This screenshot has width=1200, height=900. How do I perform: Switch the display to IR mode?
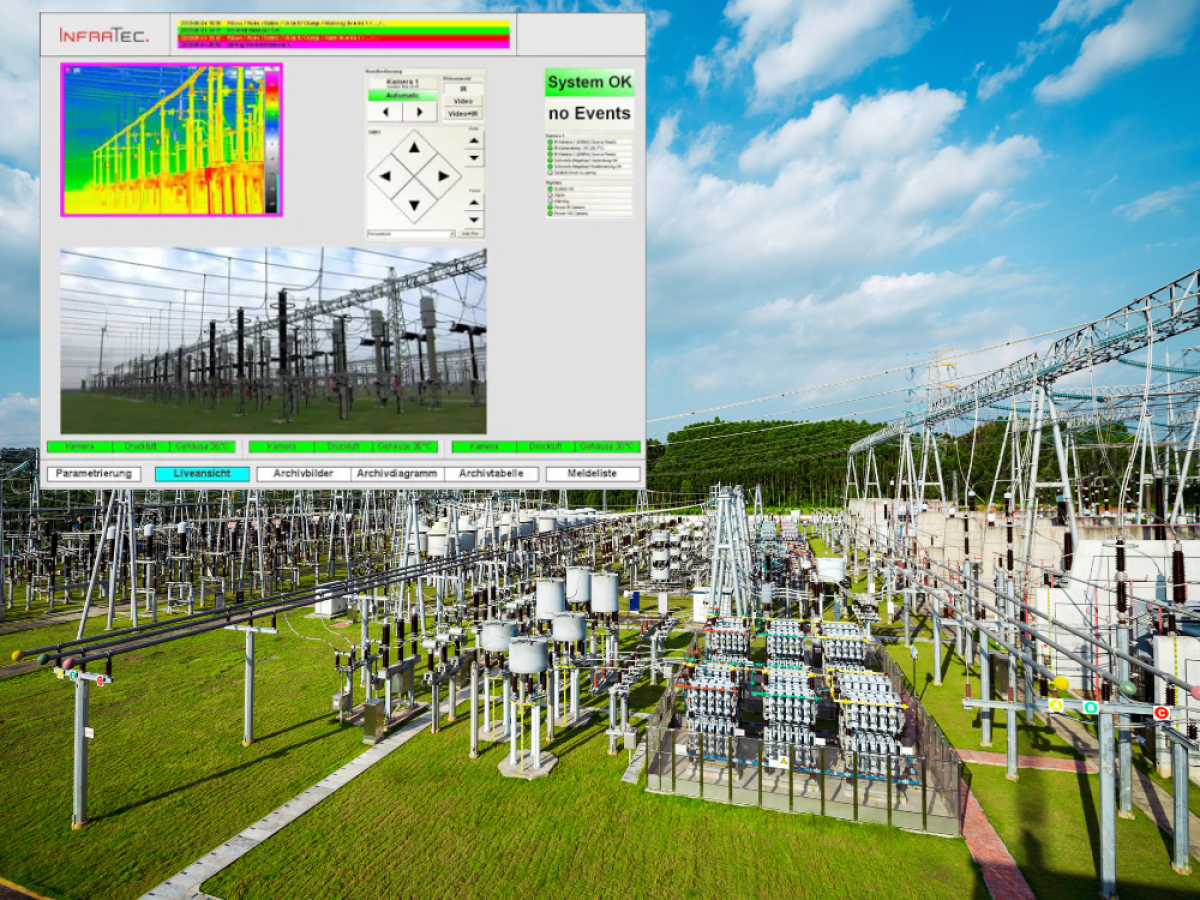pyautogui.click(x=463, y=88)
